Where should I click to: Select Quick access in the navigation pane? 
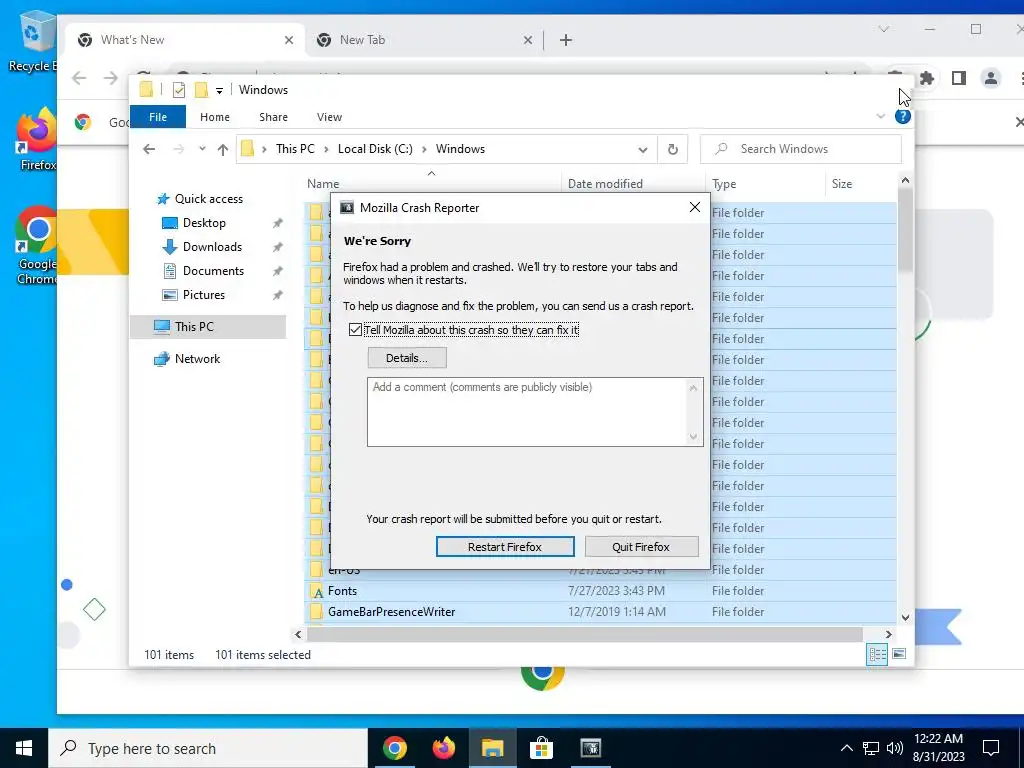pos(208,199)
